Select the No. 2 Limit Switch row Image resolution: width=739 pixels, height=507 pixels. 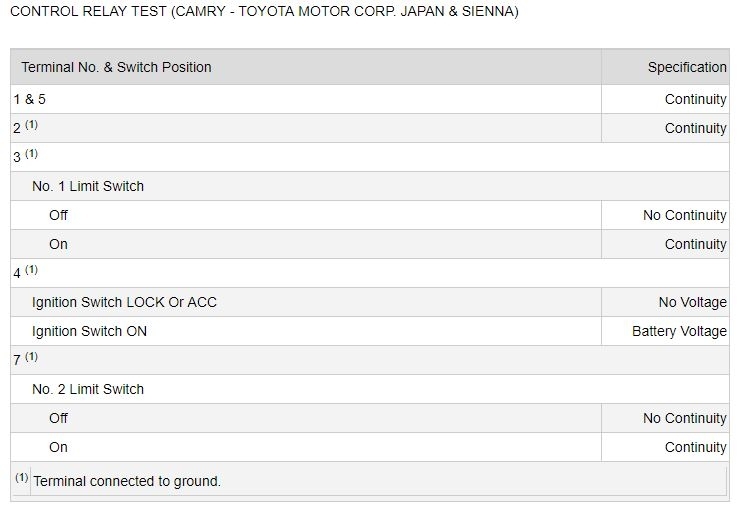tap(88, 389)
